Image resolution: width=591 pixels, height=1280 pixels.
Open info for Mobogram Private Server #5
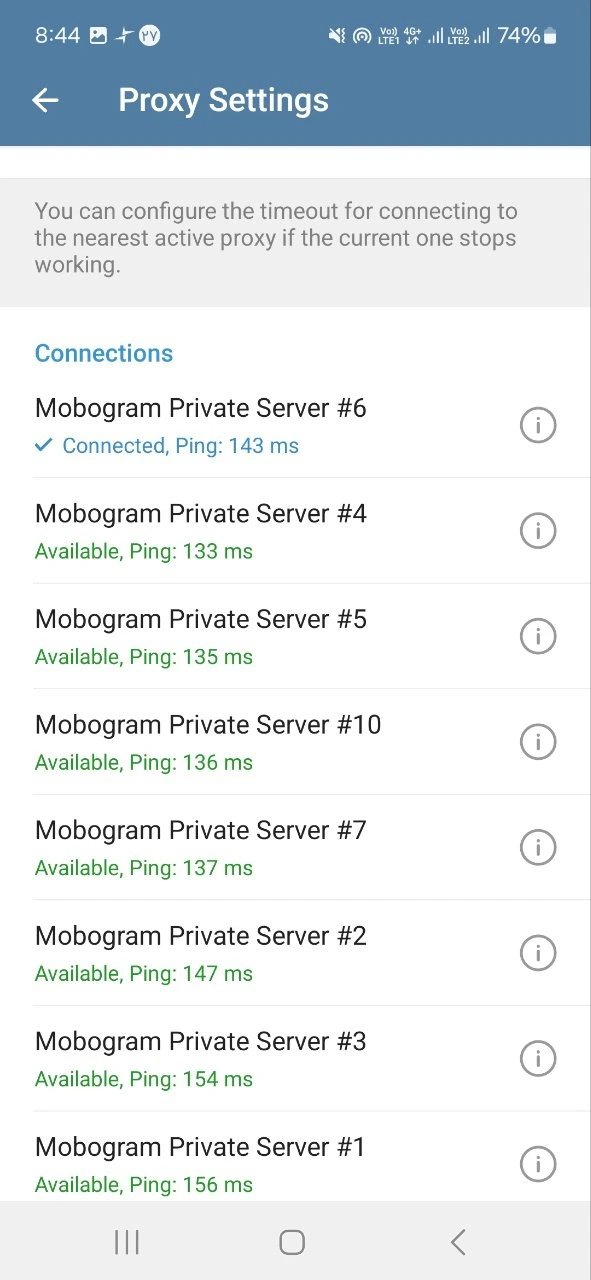(x=538, y=636)
